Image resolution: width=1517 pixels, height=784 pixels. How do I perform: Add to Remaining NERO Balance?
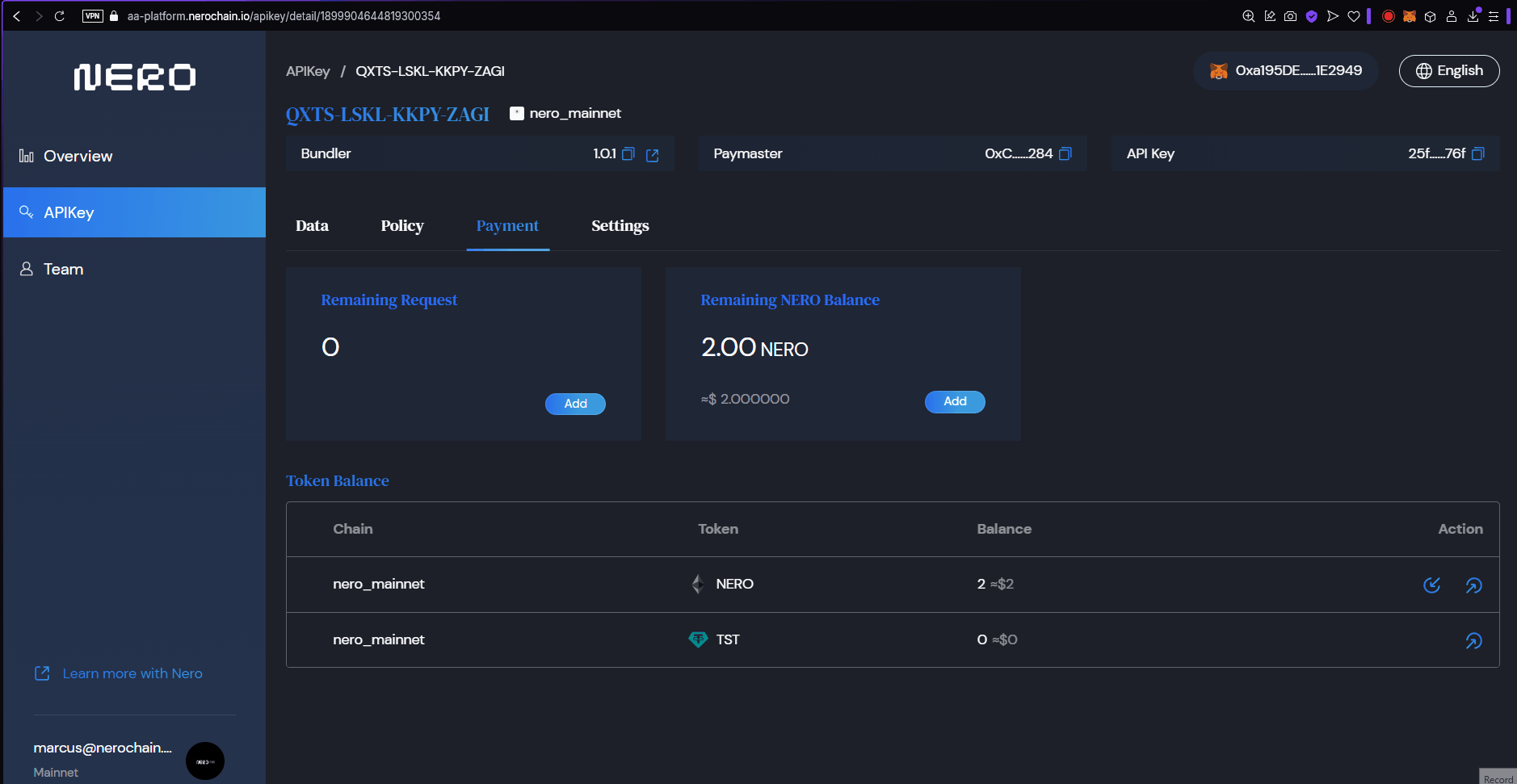pos(954,401)
